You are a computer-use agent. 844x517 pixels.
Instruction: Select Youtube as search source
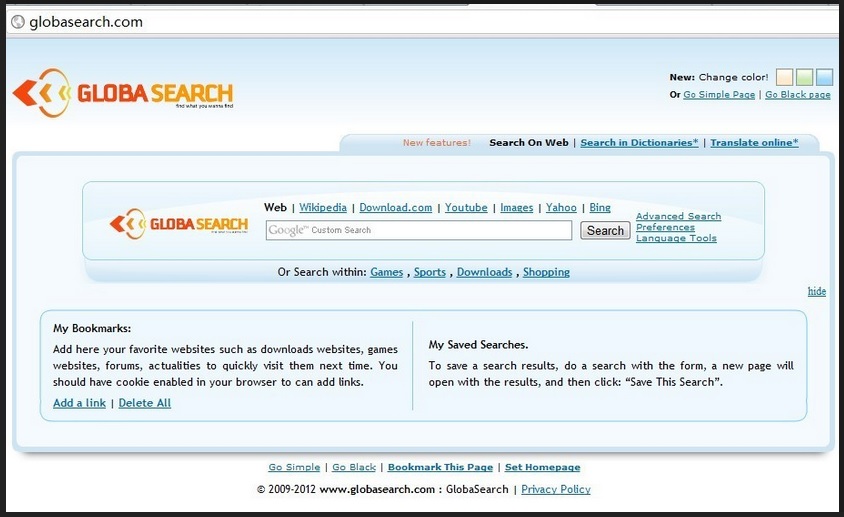(466, 207)
